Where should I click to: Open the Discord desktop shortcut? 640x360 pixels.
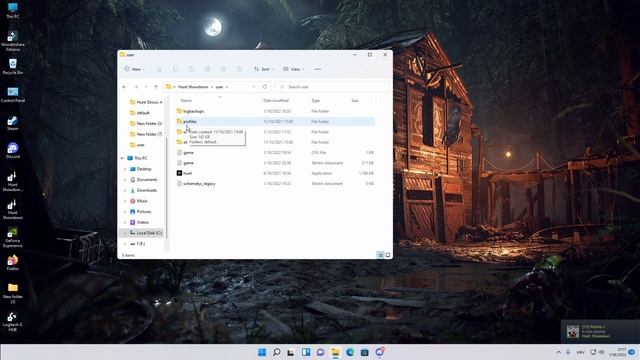pyautogui.click(x=13, y=150)
